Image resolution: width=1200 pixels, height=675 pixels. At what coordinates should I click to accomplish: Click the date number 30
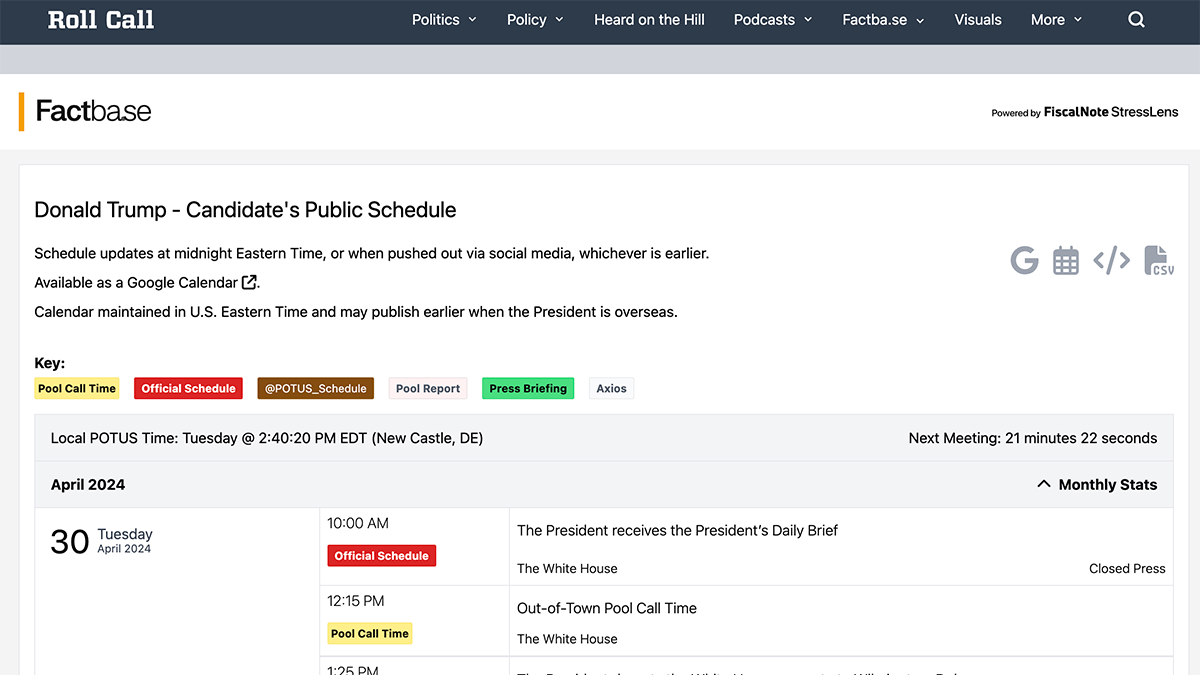(70, 542)
